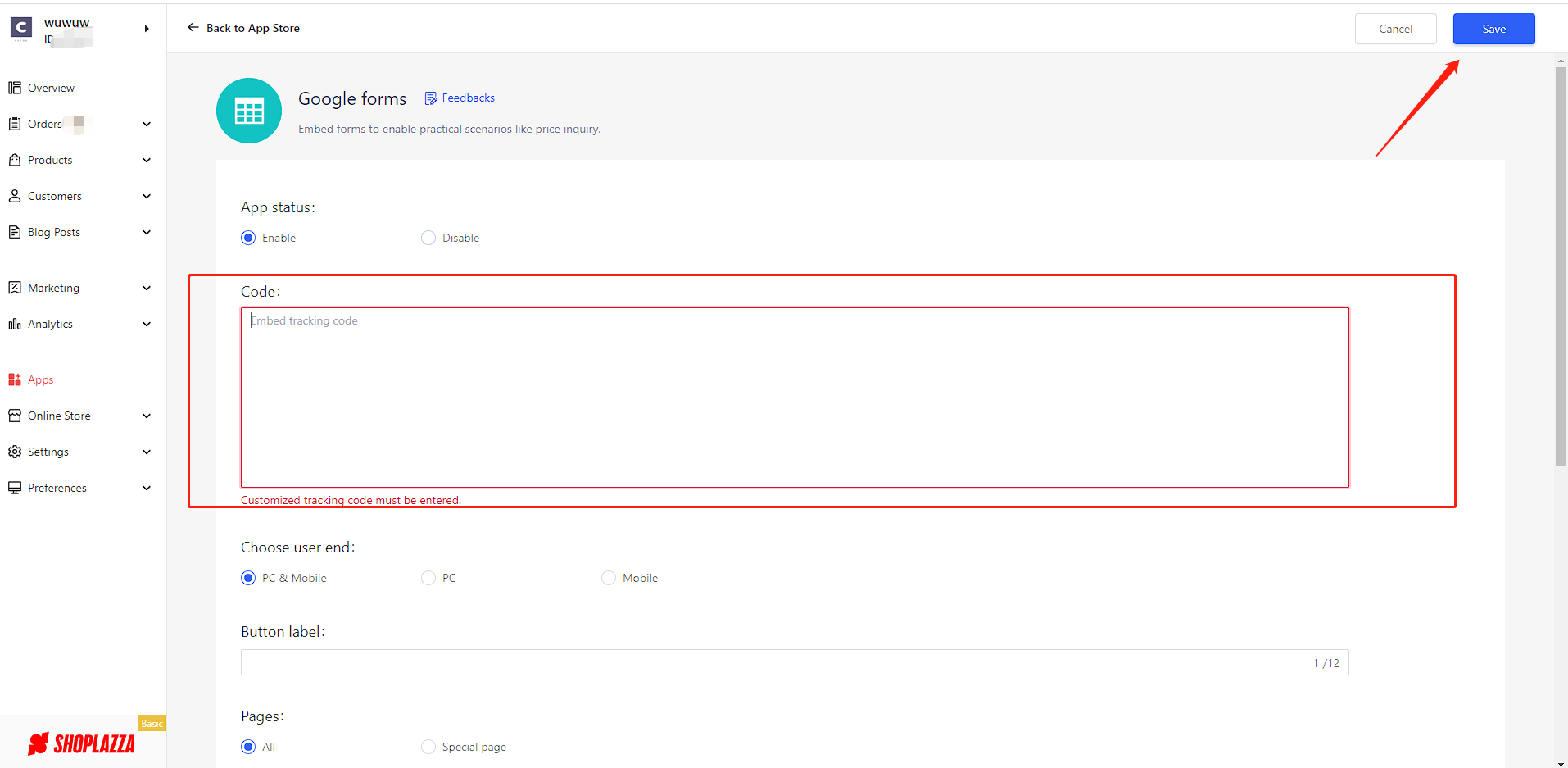Expand the Analytics chevron
Screen dimensions: 1568x768
click(x=147, y=324)
